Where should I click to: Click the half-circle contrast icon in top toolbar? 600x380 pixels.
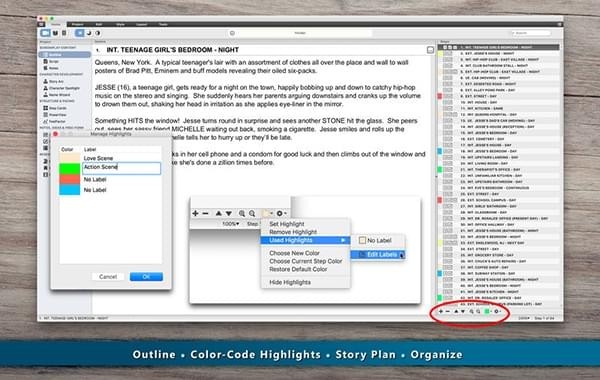(x=98, y=33)
